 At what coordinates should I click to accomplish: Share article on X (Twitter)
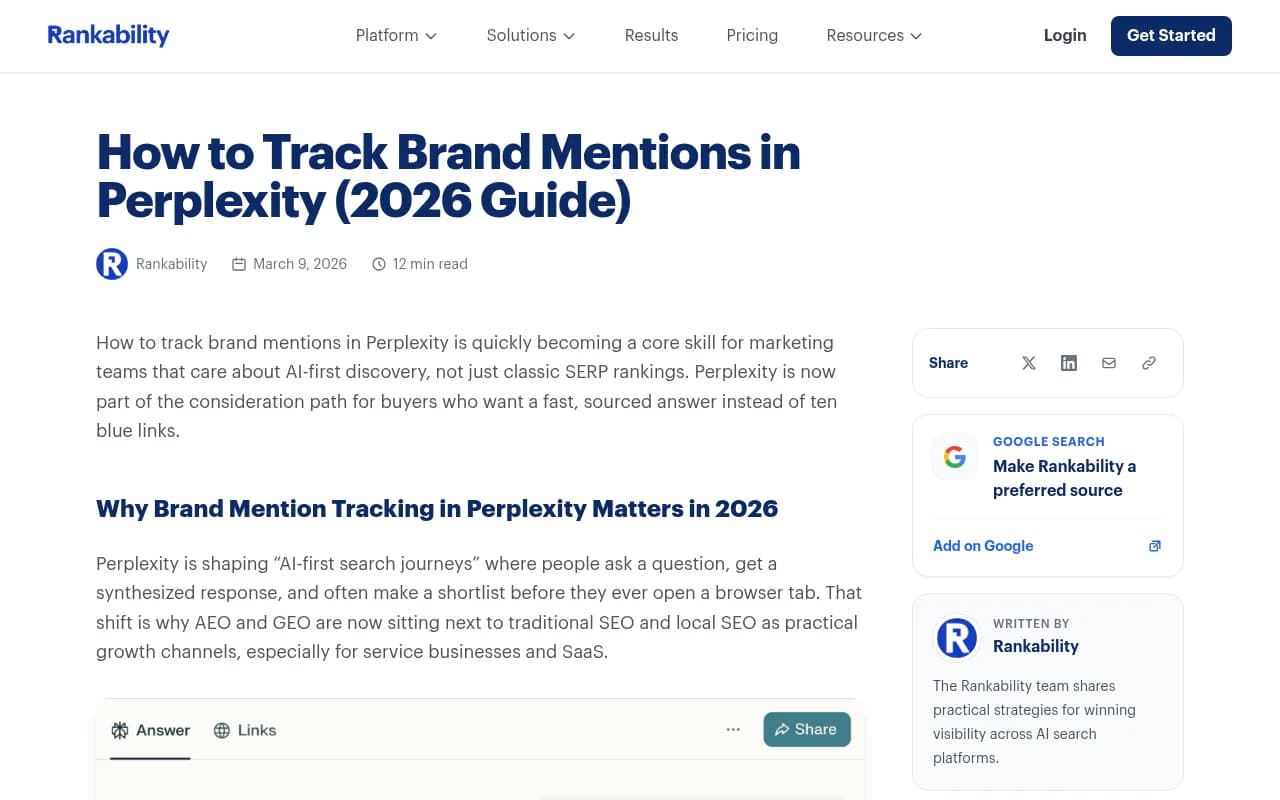(1029, 363)
